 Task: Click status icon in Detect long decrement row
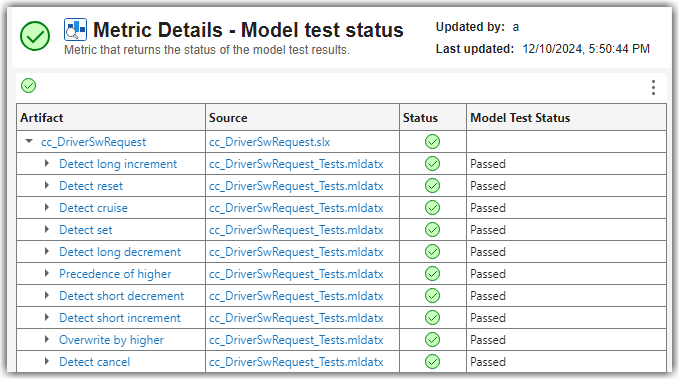pos(432,252)
